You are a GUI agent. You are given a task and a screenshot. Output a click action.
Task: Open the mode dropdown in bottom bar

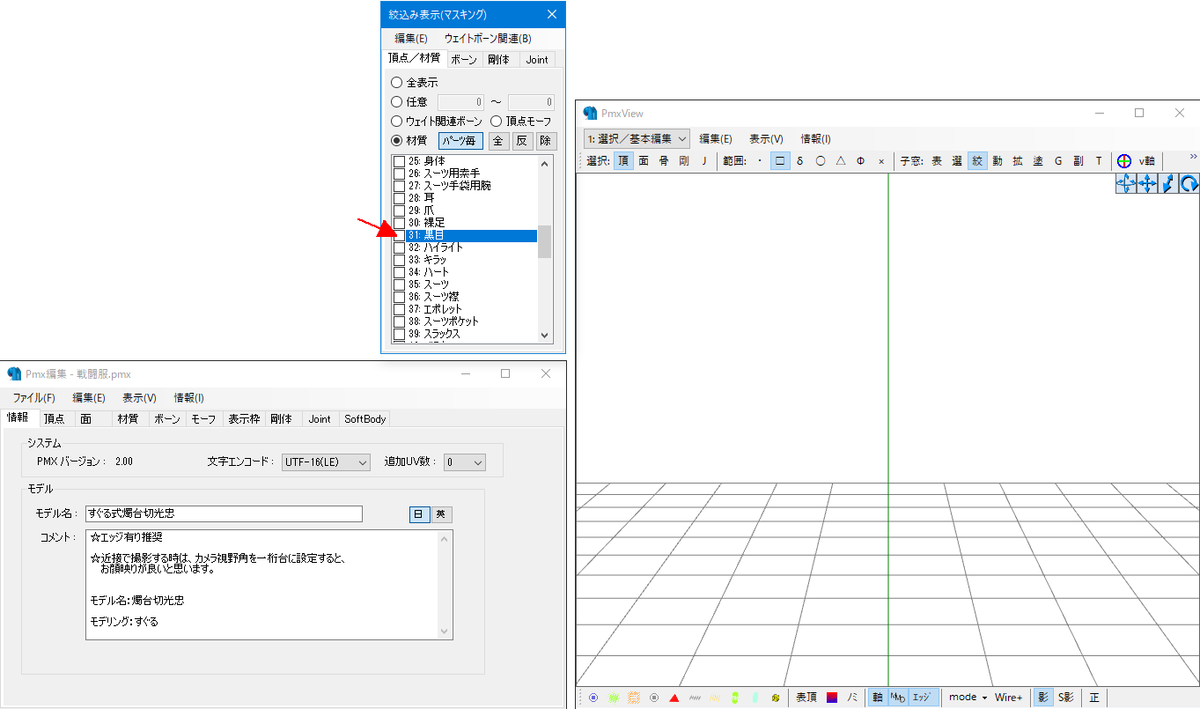(967, 697)
